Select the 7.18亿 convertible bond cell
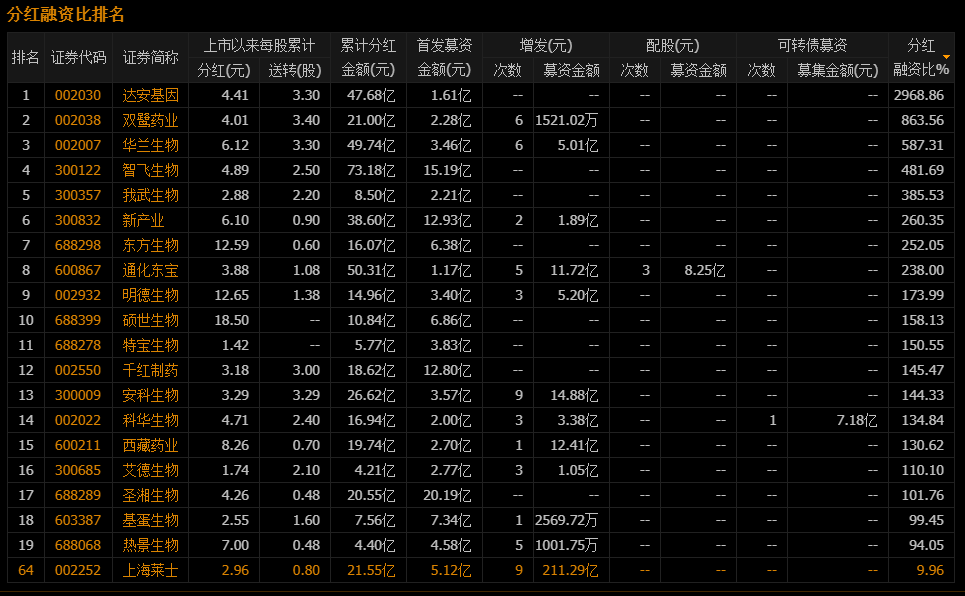 857,421
